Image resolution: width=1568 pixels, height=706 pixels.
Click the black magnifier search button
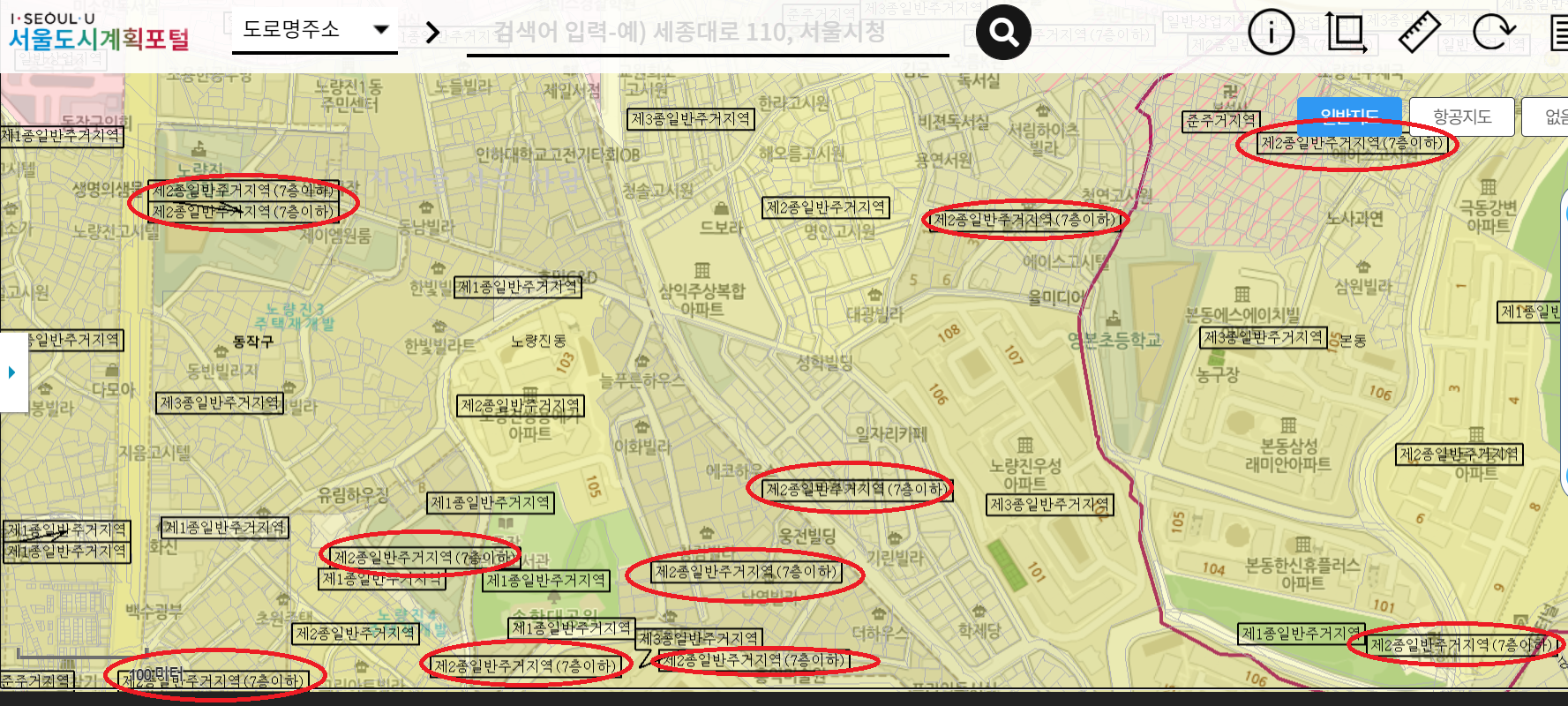(1003, 33)
